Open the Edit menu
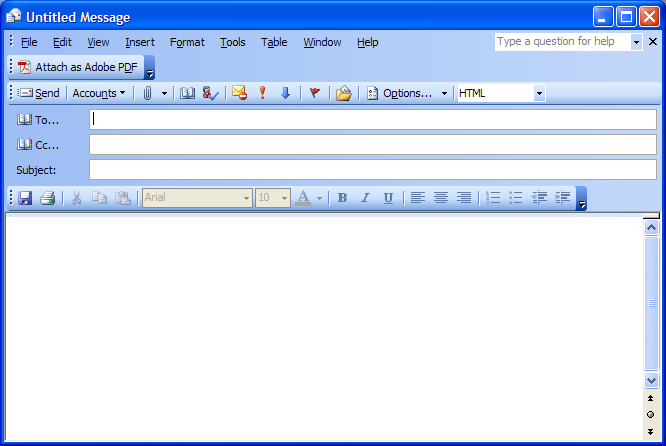 62,42
